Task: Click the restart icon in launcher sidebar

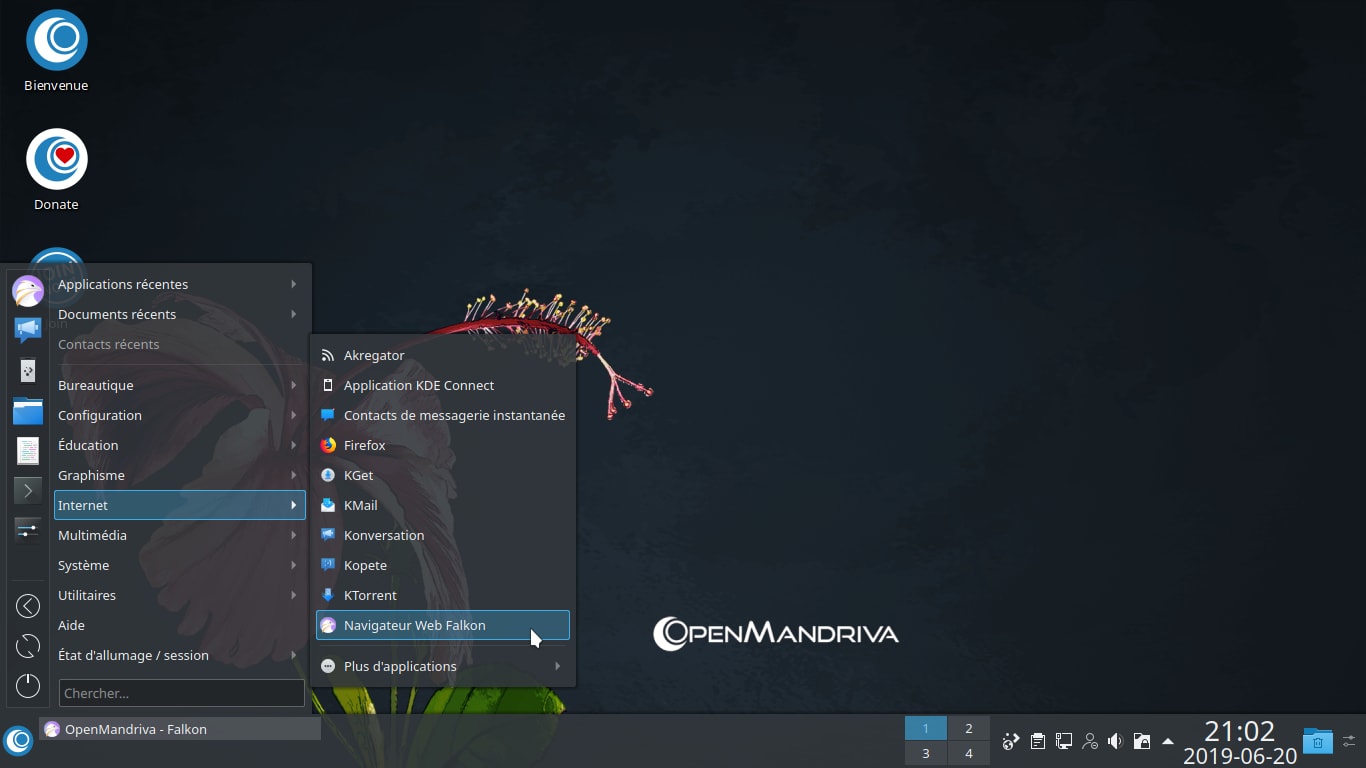Action: 28,646
